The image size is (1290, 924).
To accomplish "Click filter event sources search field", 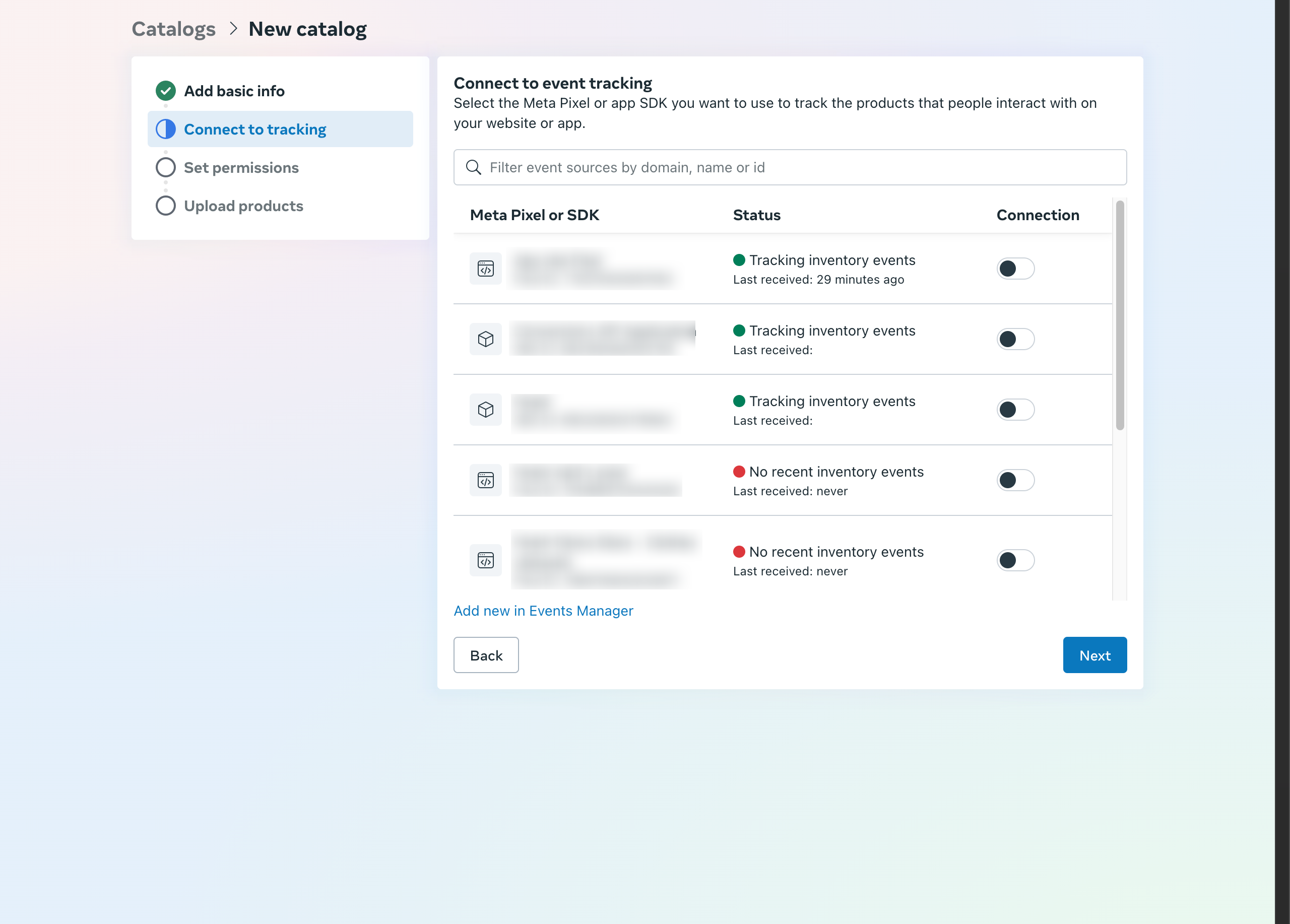I will pos(790,167).
